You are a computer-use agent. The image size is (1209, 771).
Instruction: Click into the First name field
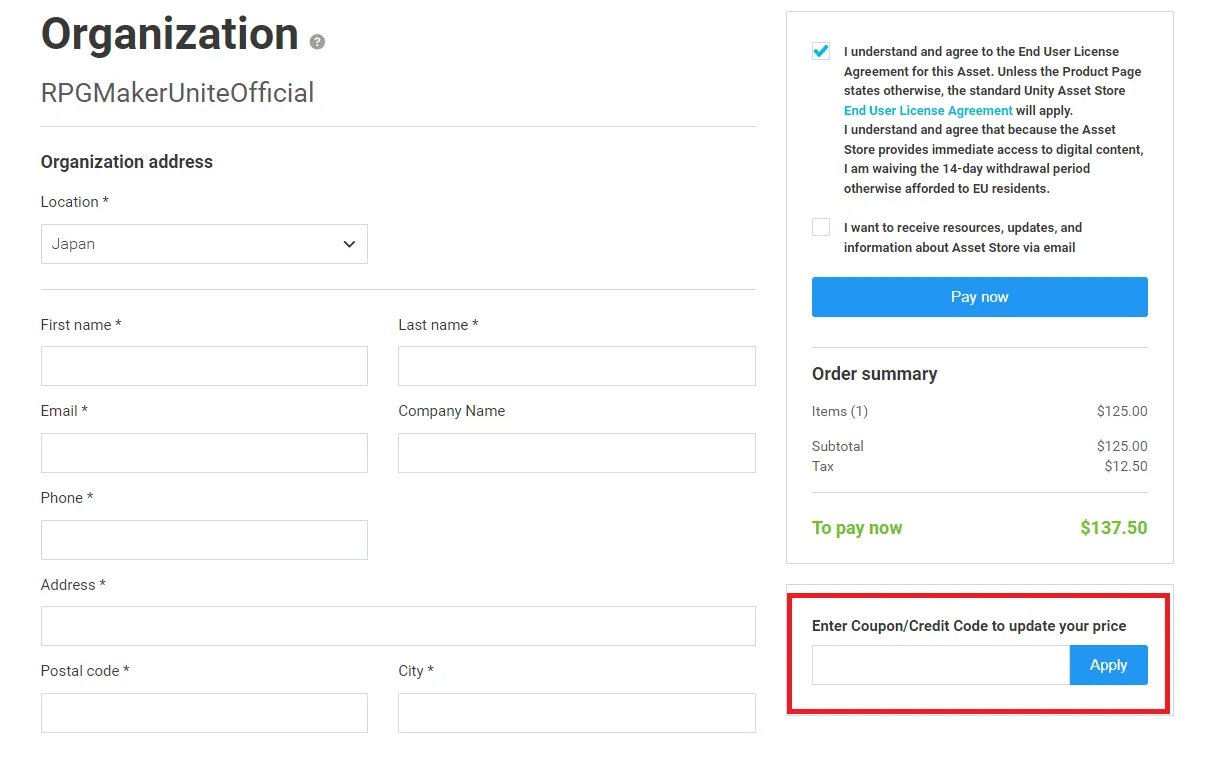204,366
